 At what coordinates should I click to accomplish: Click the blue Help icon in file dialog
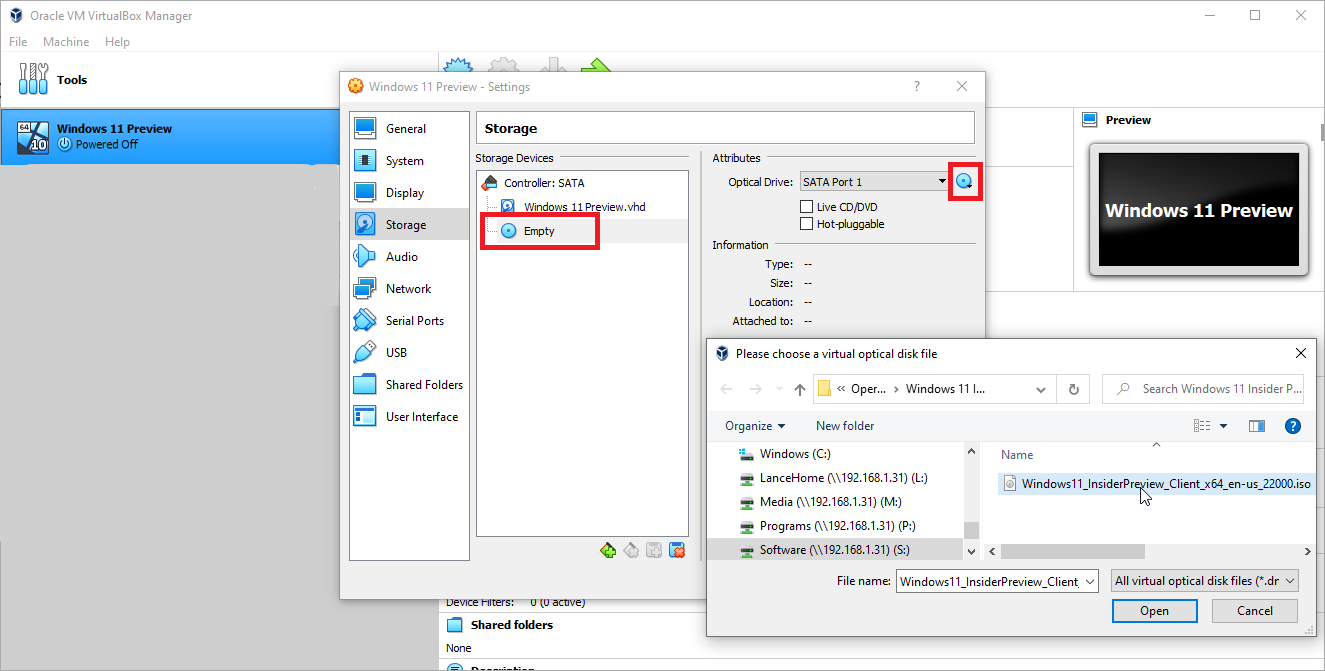tap(1292, 426)
